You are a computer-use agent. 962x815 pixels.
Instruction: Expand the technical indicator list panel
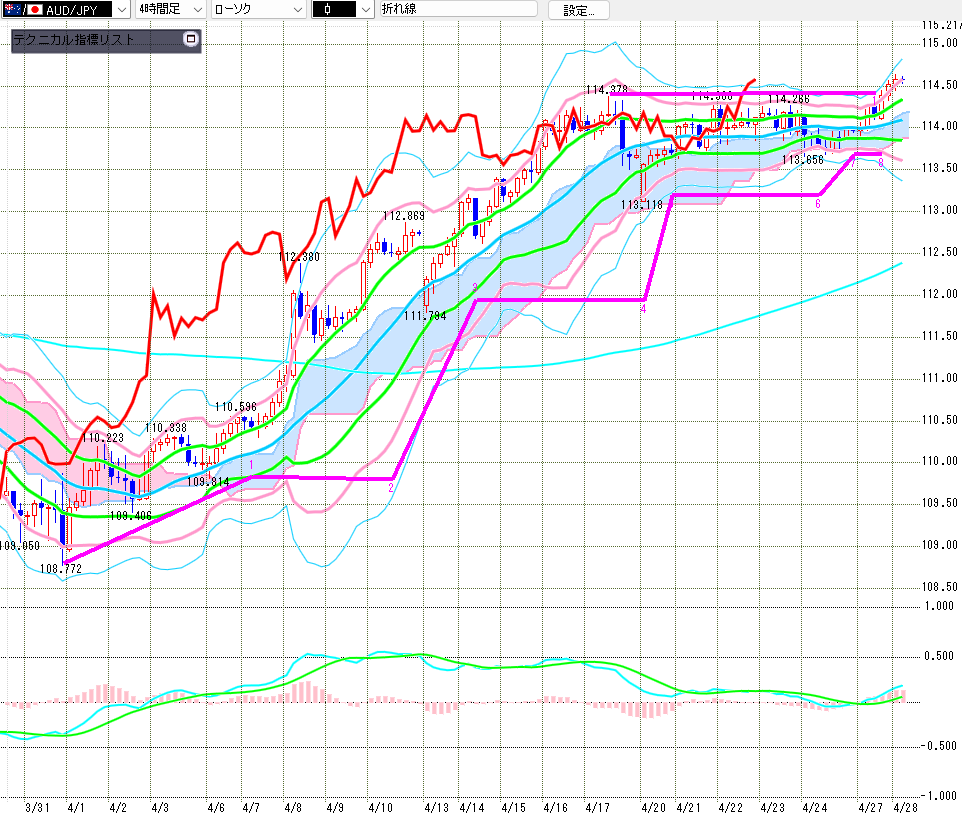(192, 40)
